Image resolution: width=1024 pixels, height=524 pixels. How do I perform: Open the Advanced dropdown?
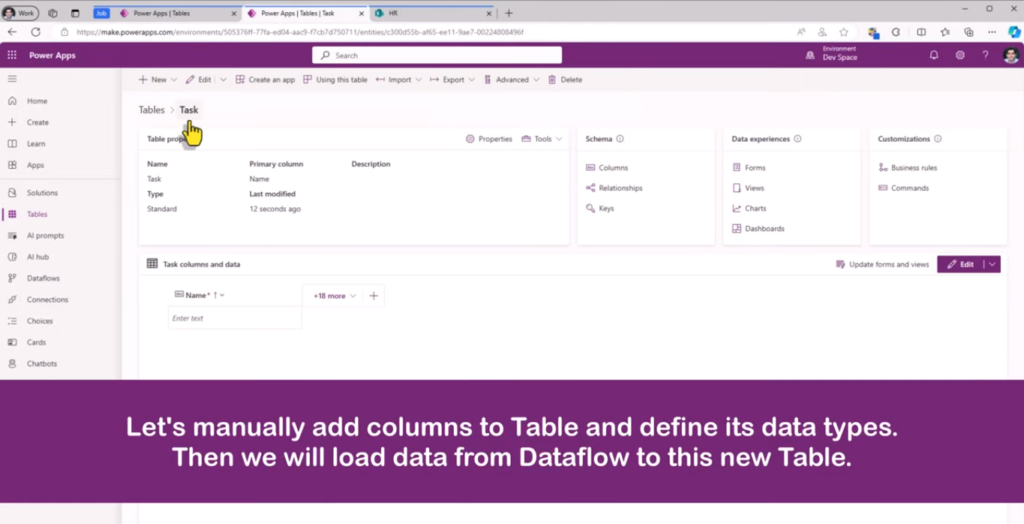(511, 80)
